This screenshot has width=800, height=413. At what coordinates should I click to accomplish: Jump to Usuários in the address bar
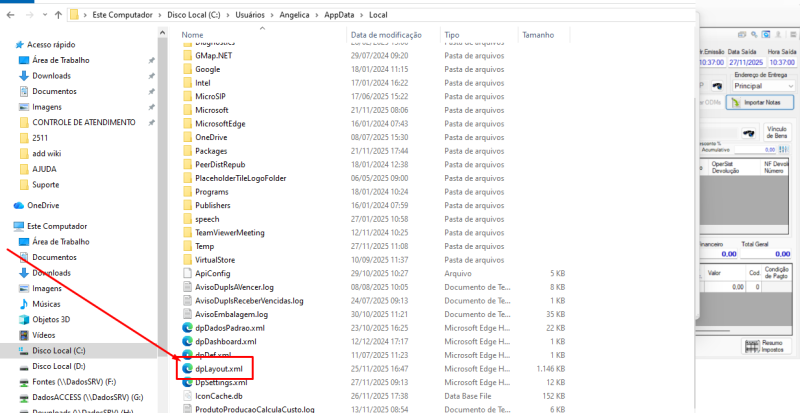(250, 15)
